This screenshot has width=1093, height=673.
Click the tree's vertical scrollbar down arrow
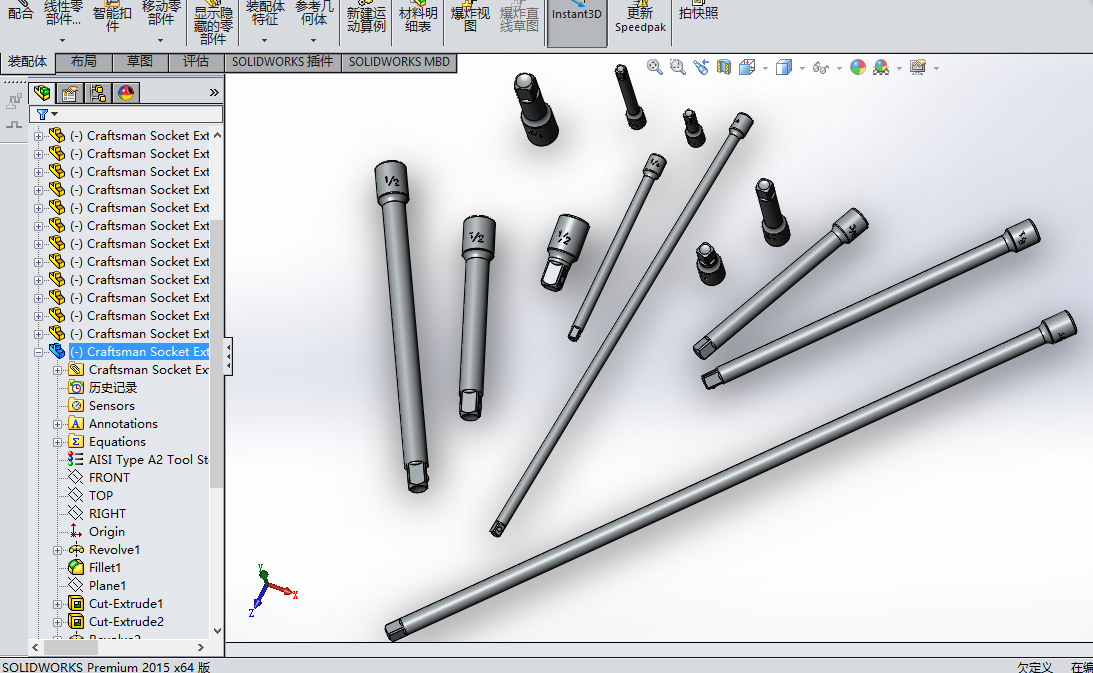pos(217,630)
